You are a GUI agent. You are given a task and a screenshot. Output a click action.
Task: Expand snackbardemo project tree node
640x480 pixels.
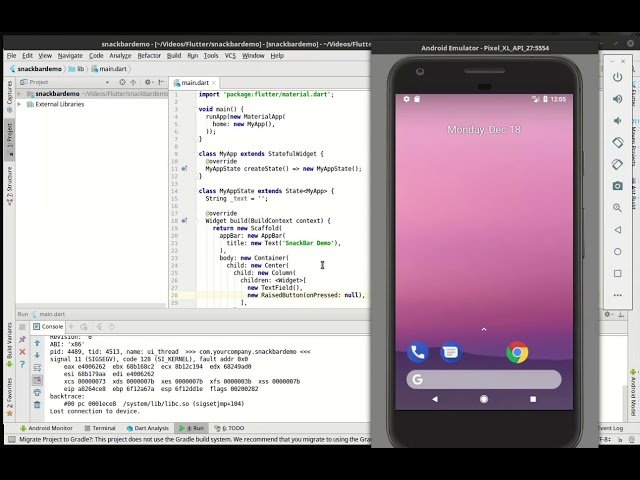(x=19, y=94)
